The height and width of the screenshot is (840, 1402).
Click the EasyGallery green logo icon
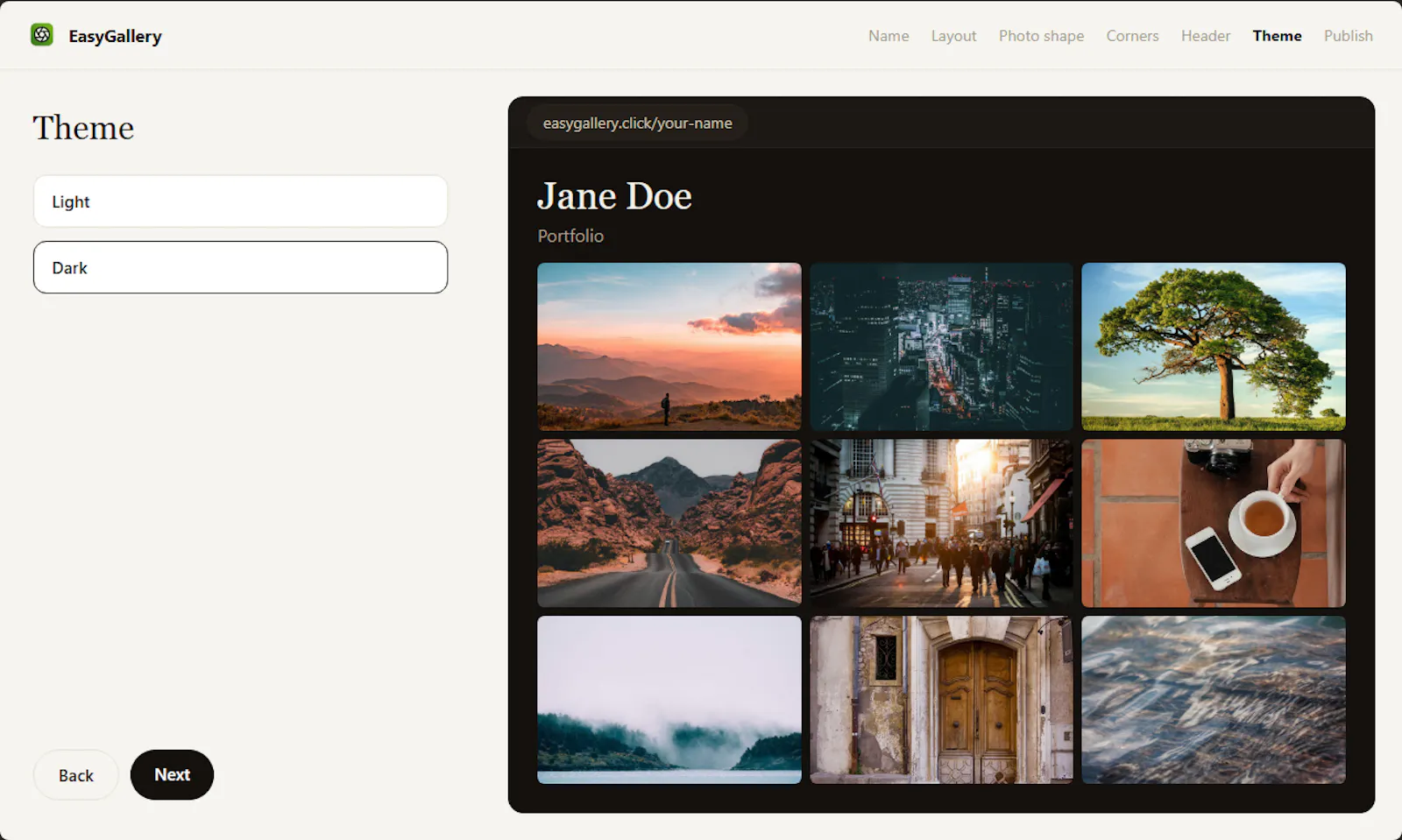[42, 35]
